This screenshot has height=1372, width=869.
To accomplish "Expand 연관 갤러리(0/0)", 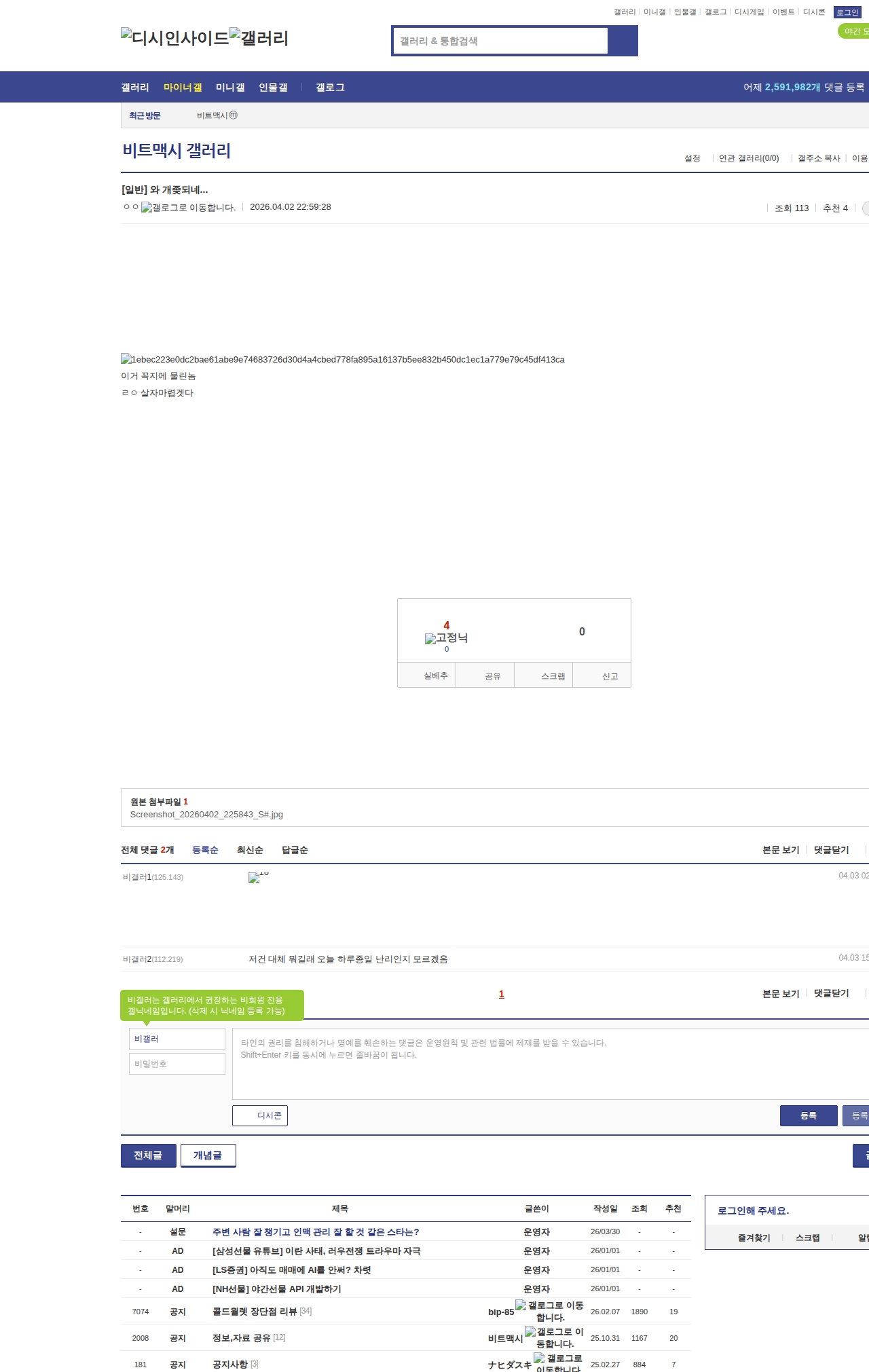I will tap(749, 158).
